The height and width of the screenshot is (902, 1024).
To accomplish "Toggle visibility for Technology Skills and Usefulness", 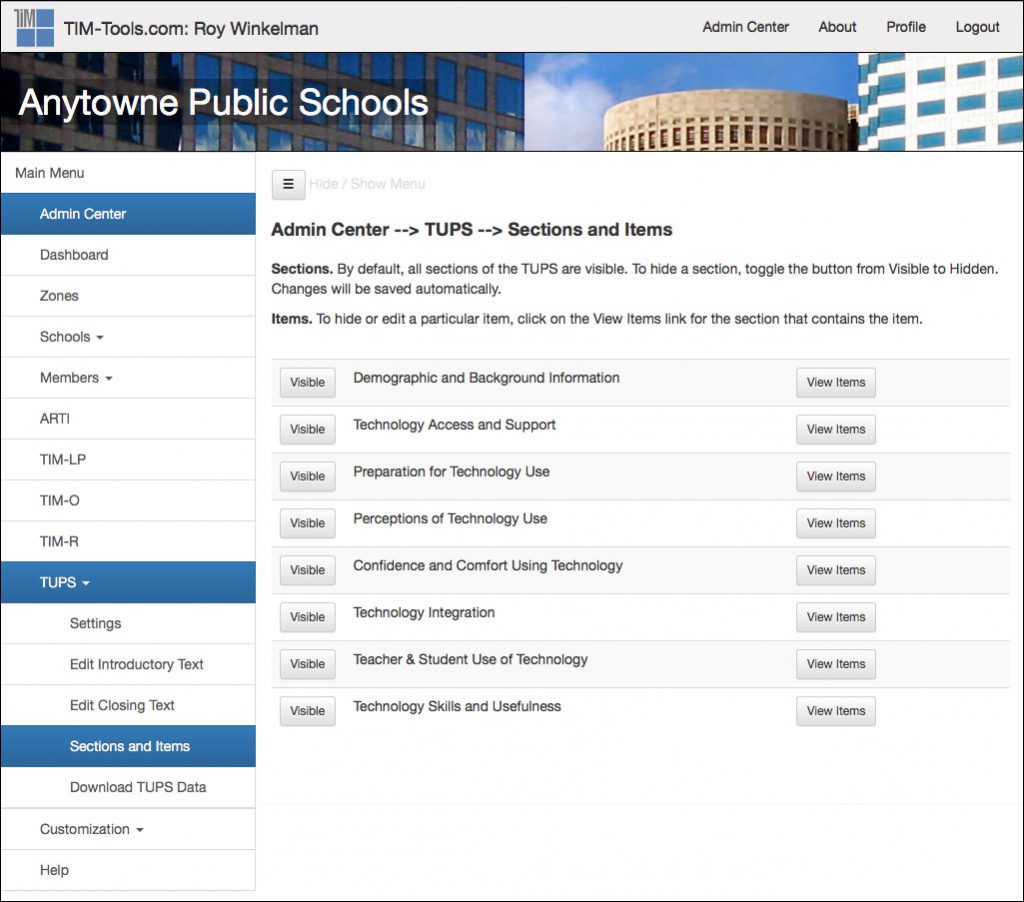I will [x=308, y=711].
